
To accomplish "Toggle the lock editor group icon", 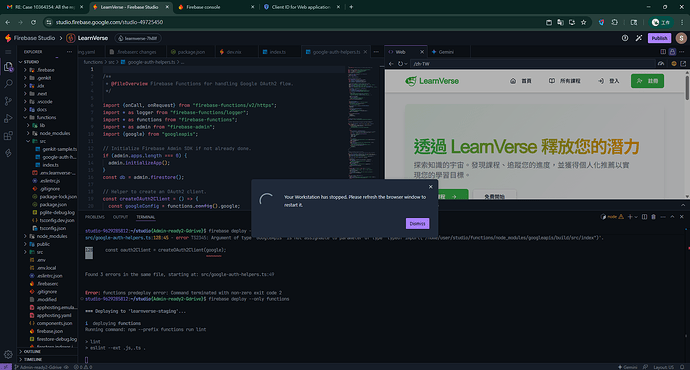I will pos(672,52).
